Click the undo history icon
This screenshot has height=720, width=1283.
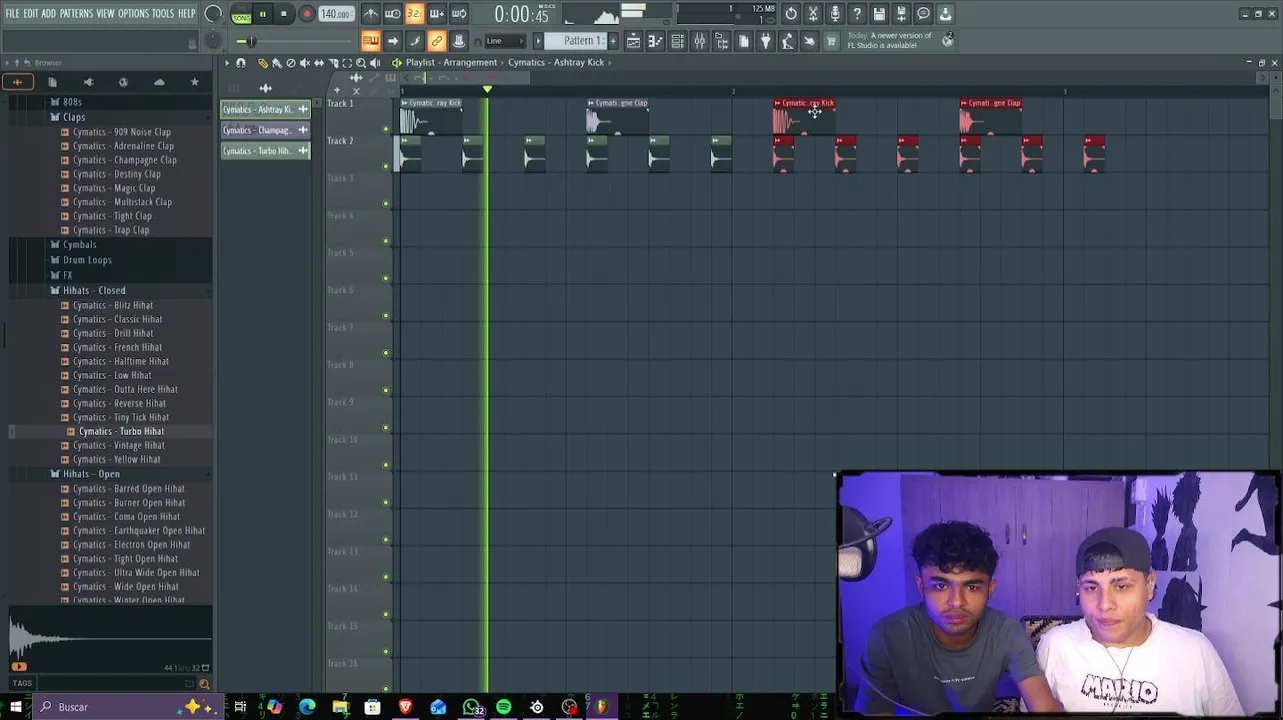(x=791, y=14)
